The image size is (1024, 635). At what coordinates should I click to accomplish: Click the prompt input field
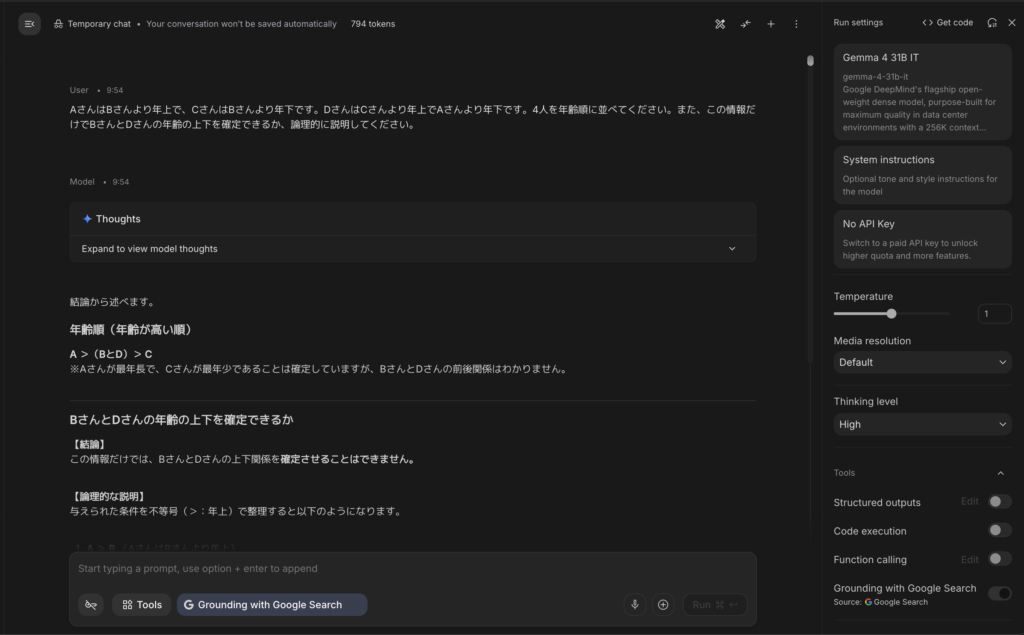pyautogui.click(x=400, y=568)
